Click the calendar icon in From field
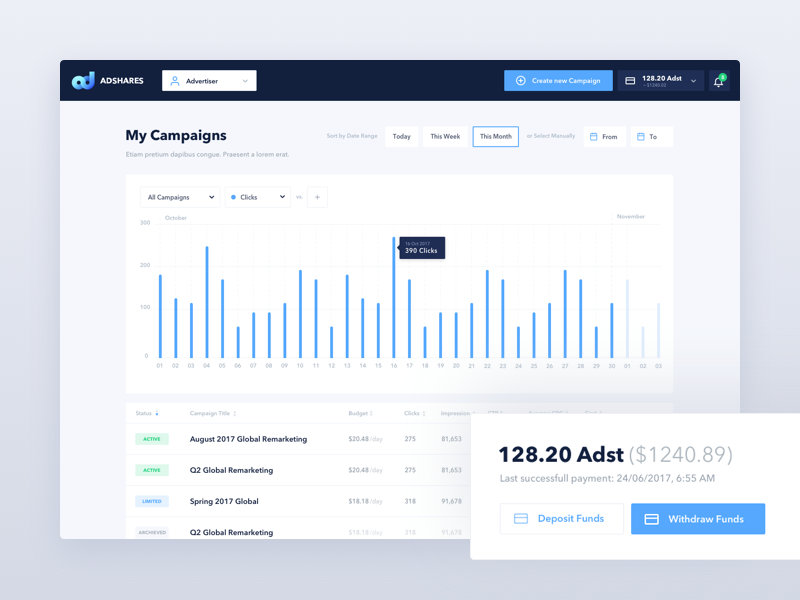 593,137
